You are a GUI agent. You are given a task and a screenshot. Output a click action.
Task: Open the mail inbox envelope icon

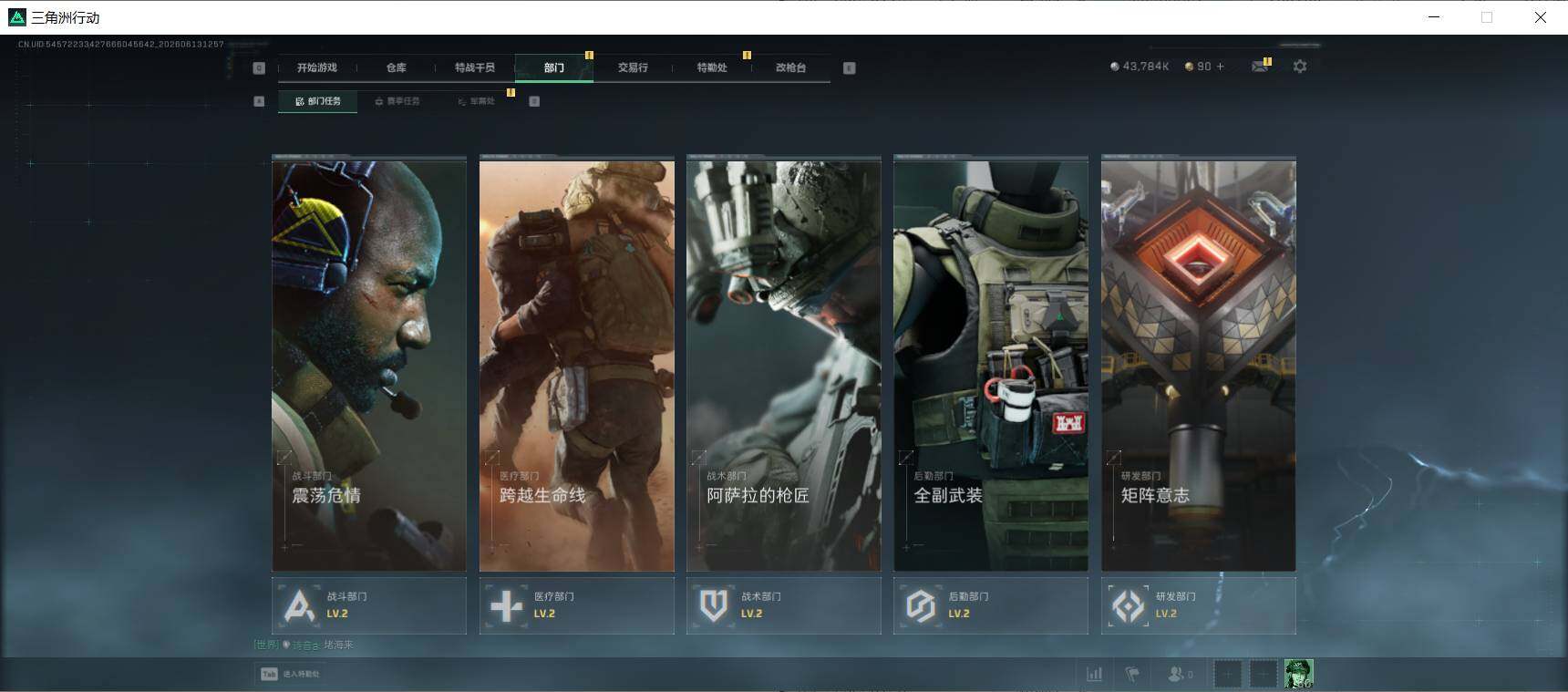point(1260,67)
